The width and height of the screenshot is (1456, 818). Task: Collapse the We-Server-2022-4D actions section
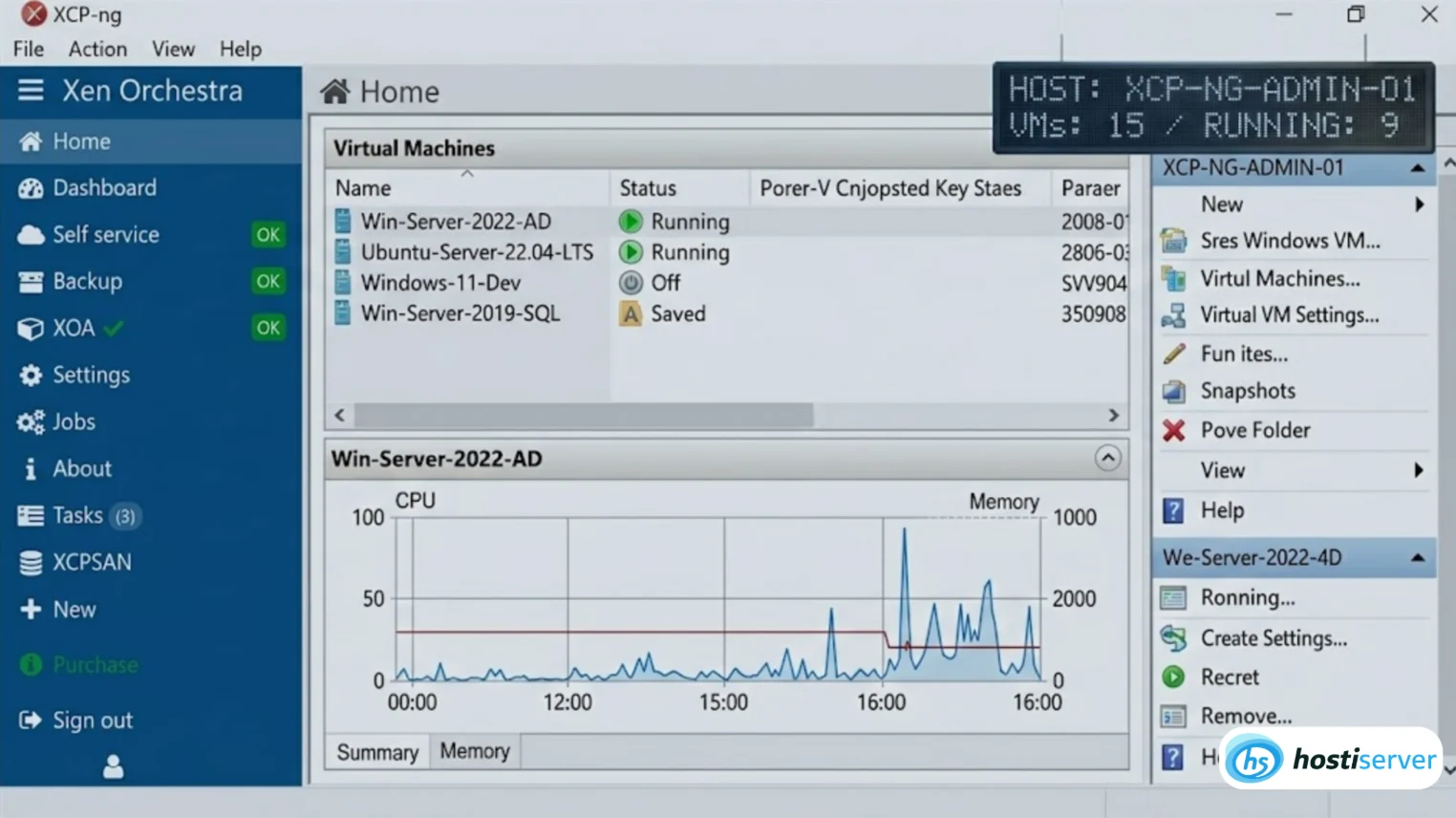tap(1418, 558)
